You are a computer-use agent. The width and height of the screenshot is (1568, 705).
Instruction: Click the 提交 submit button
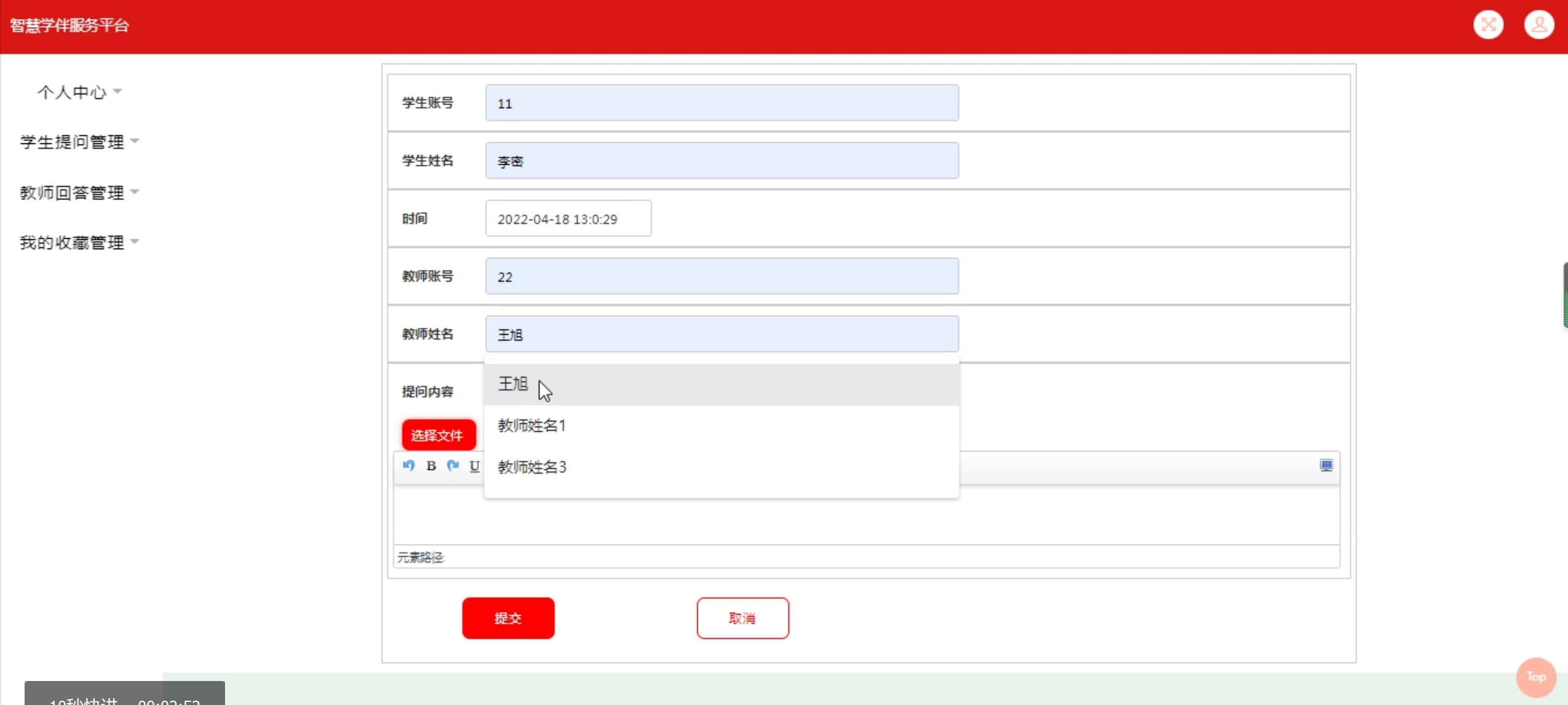[508, 618]
